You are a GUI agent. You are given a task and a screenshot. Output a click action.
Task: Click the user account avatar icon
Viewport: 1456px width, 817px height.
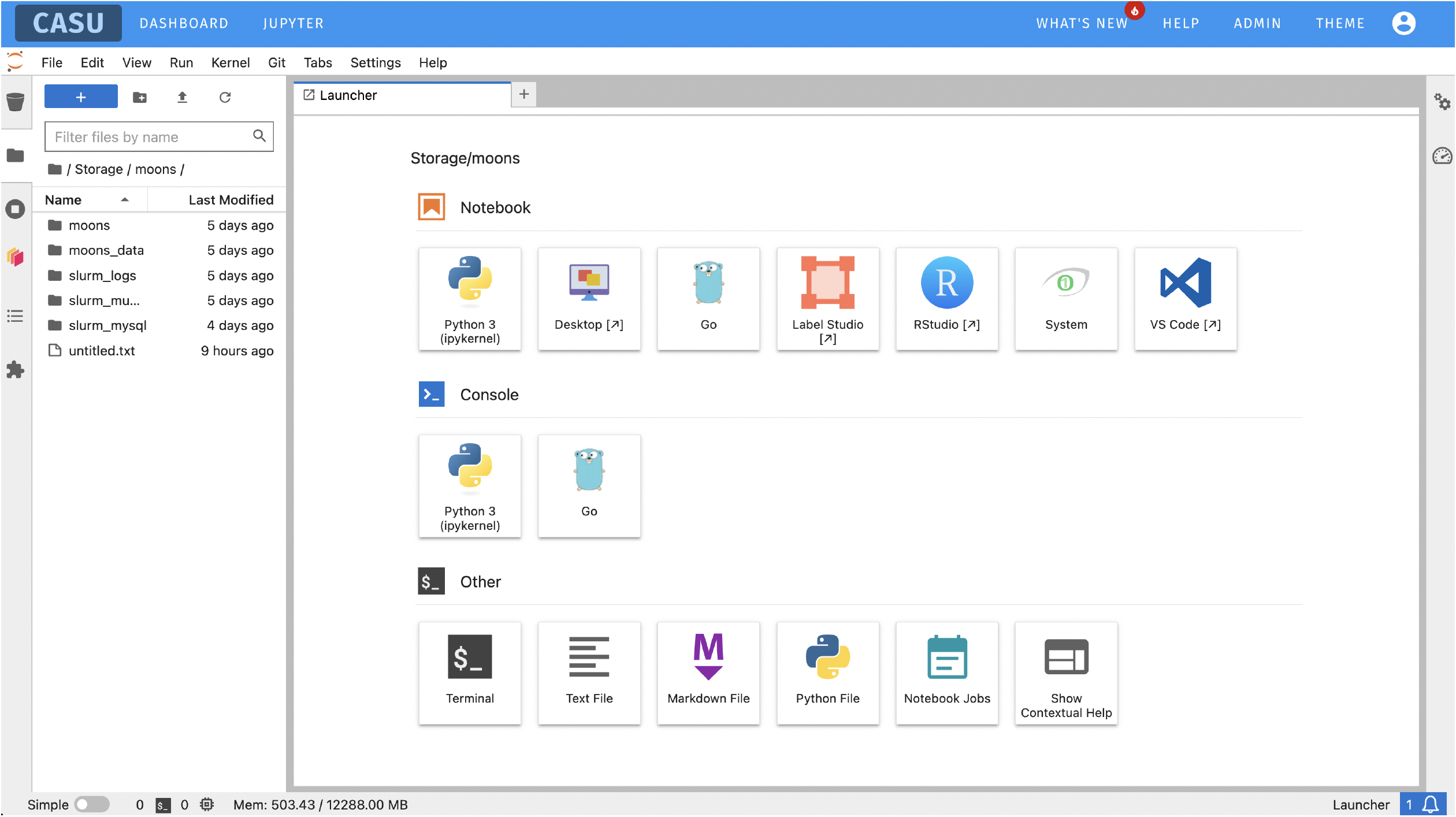(x=1404, y=23)
